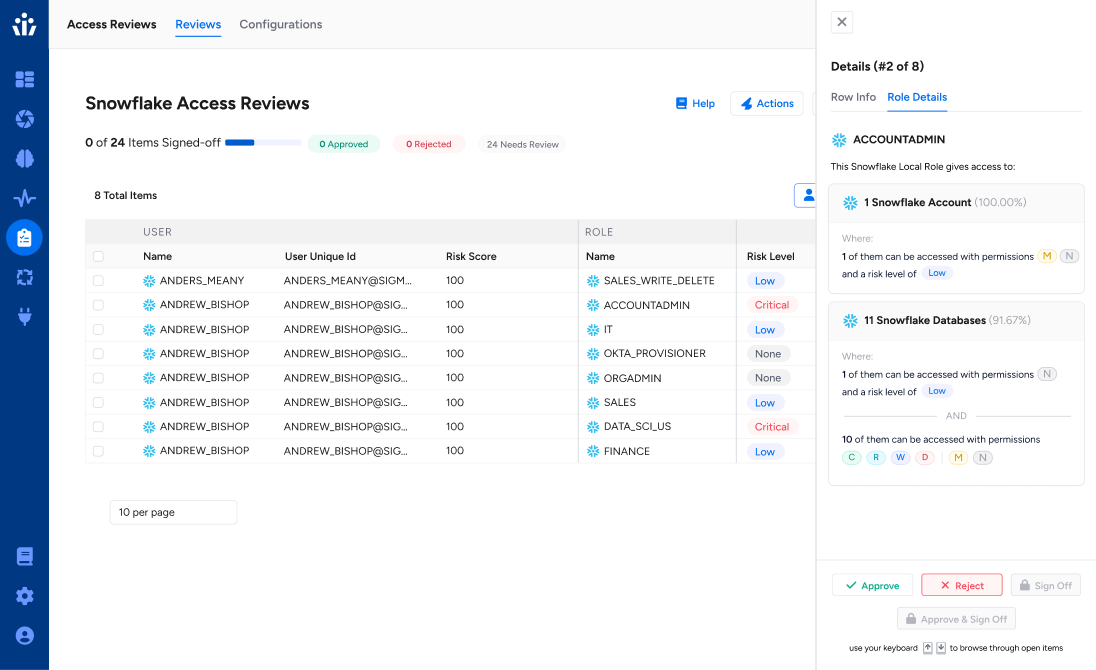Open the plug integrations icon in sidebar
Image resolution: width=1096 pixels, height=670 pixels.
tap(24, 317)
